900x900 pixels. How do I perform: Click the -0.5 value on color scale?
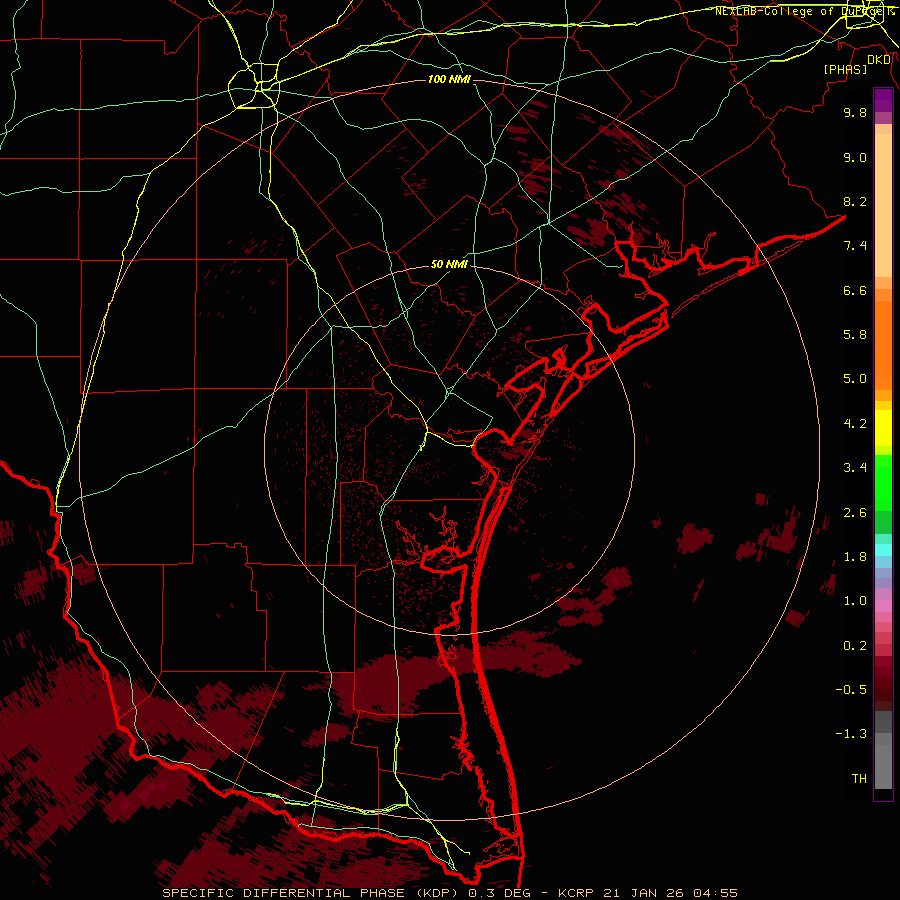tap(851, 690)
